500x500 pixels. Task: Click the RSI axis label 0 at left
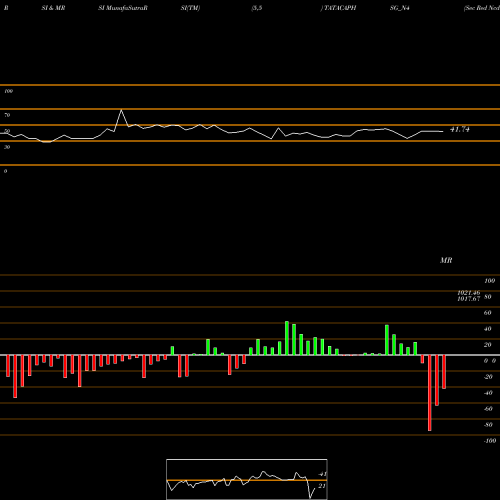coord(5,171)
